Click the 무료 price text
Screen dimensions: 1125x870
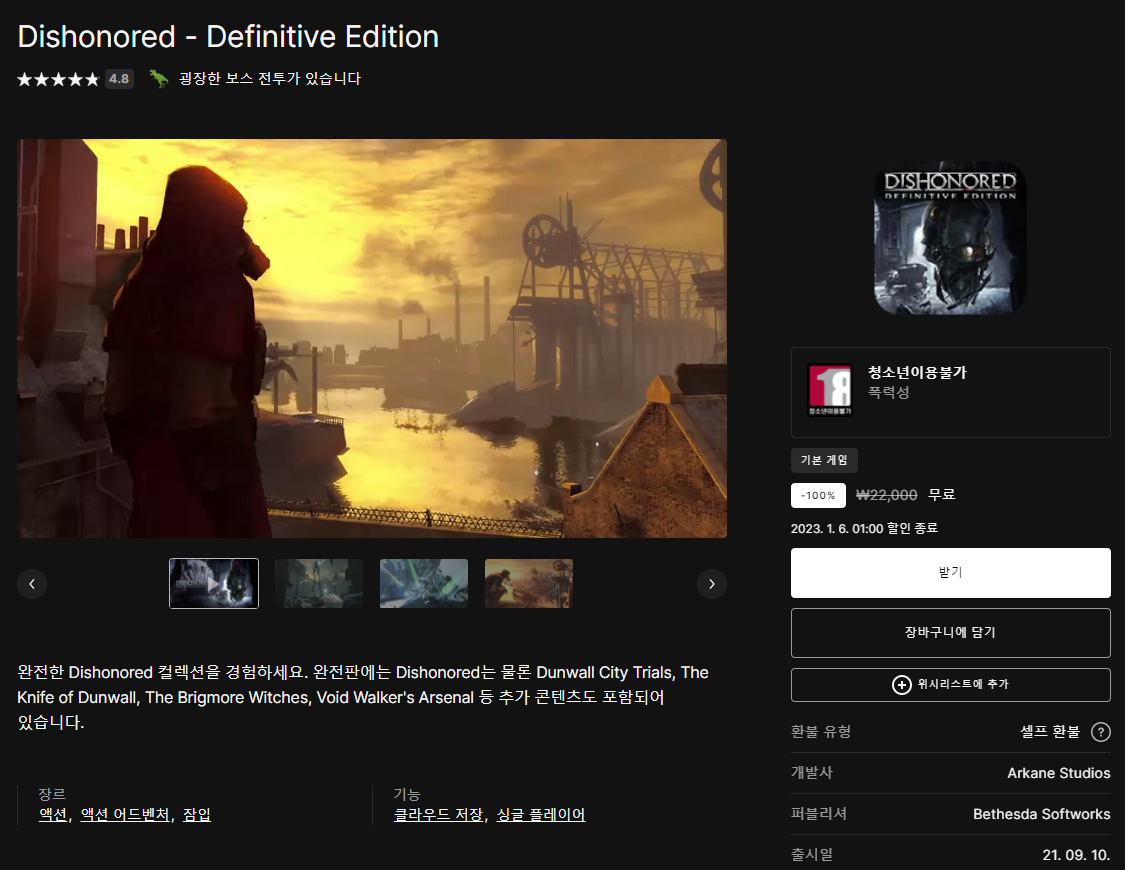click(x=941, y=495)
